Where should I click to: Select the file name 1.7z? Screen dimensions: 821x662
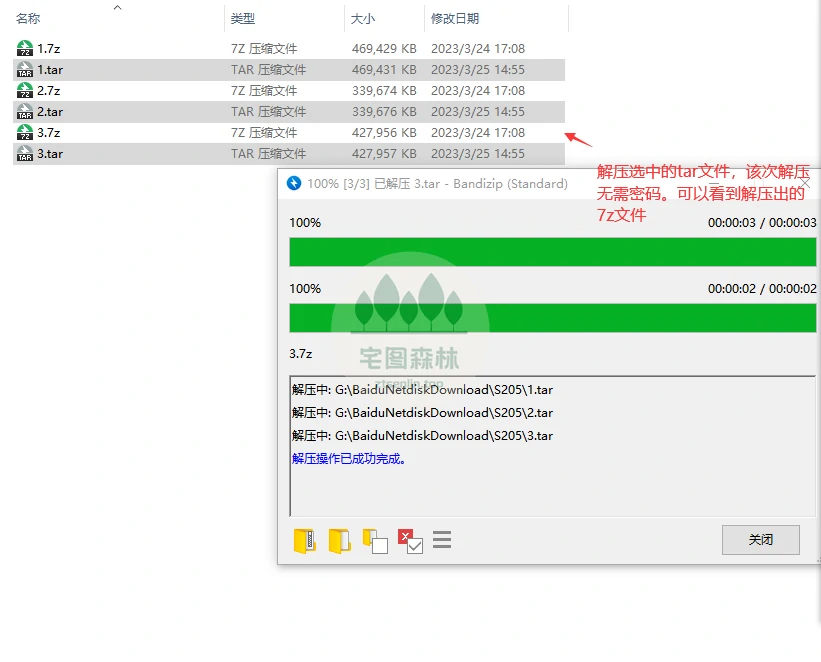click(48, 49)
